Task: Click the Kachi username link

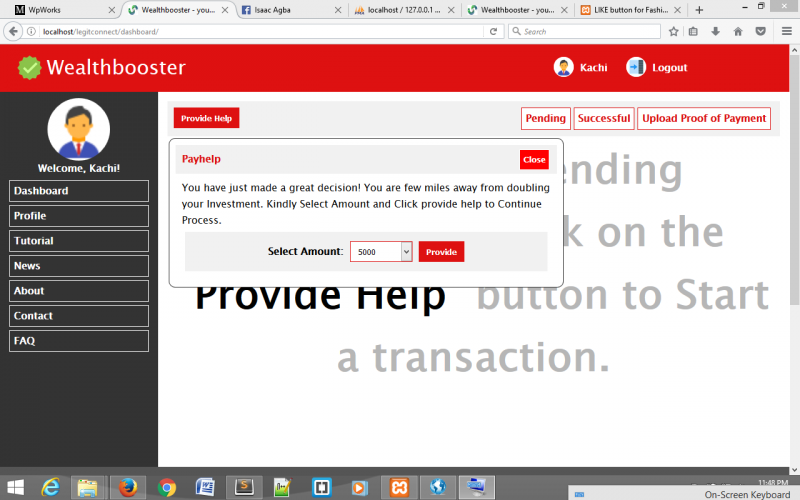Action: pyautogui.click(x=593, y=67)
